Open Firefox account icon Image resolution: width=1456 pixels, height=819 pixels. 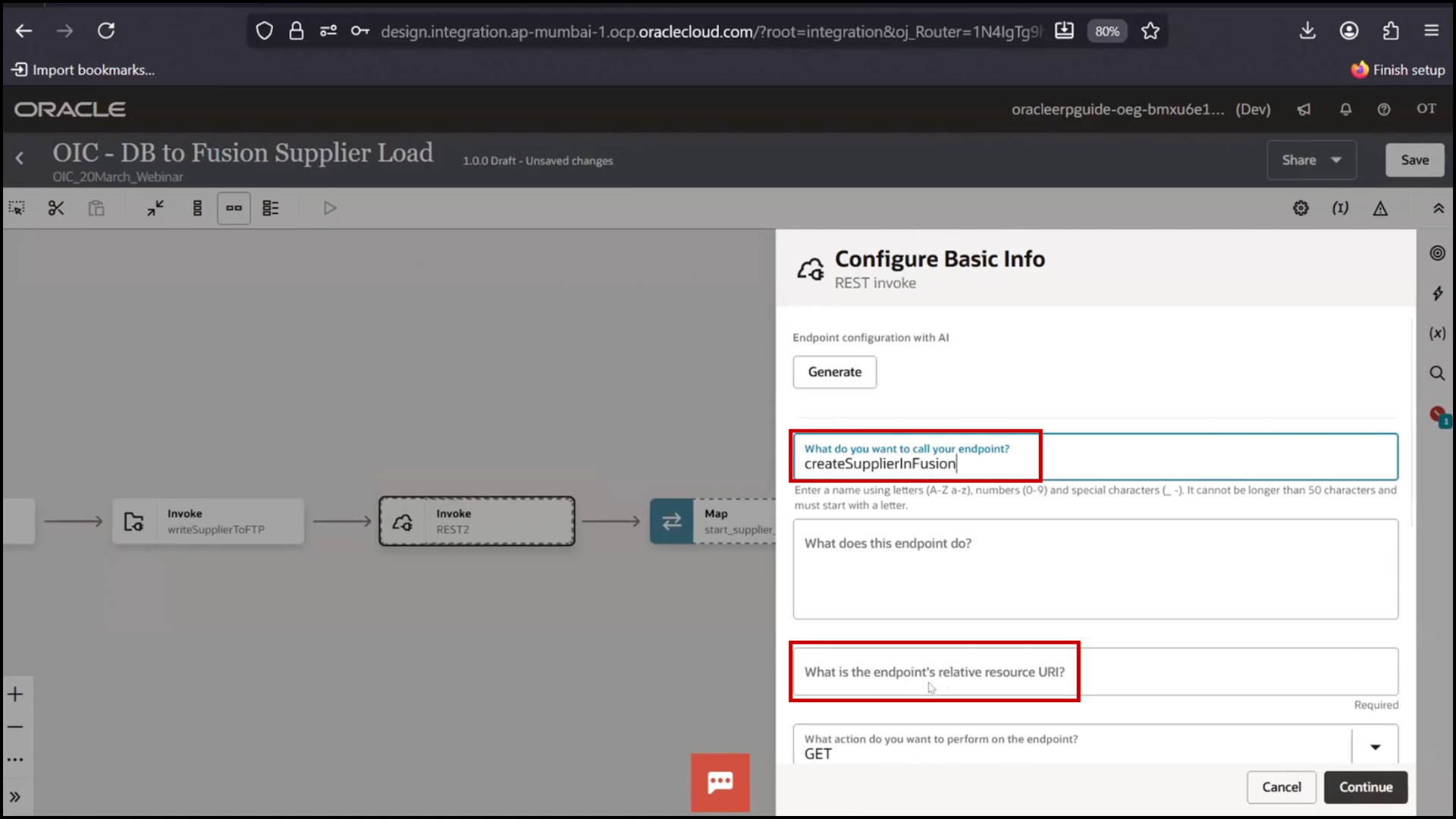1349,31
